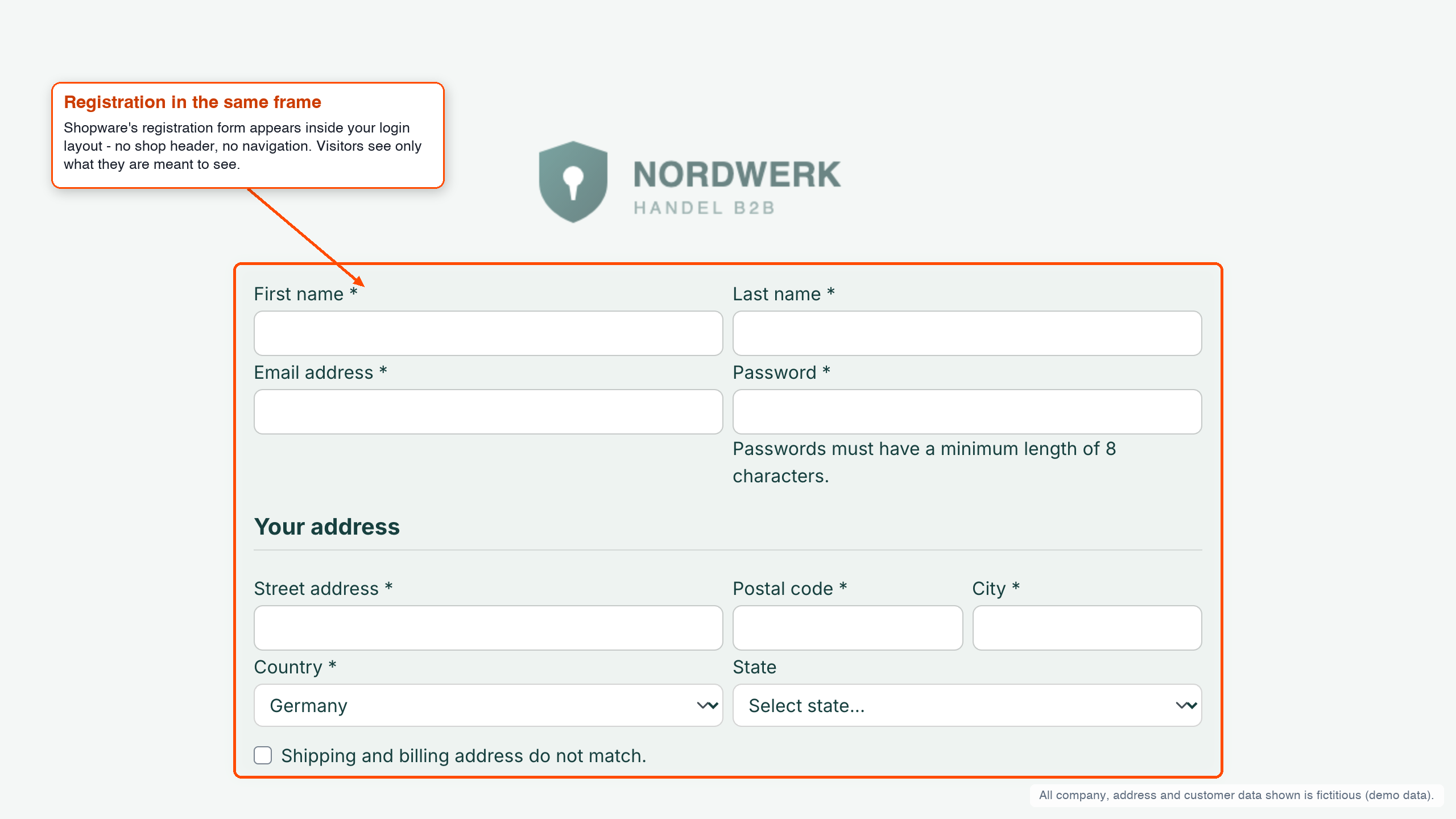Focus the Last name input field
Image resolution: width=1456 pixels, height=819 pixels.
tap(967, 333)
